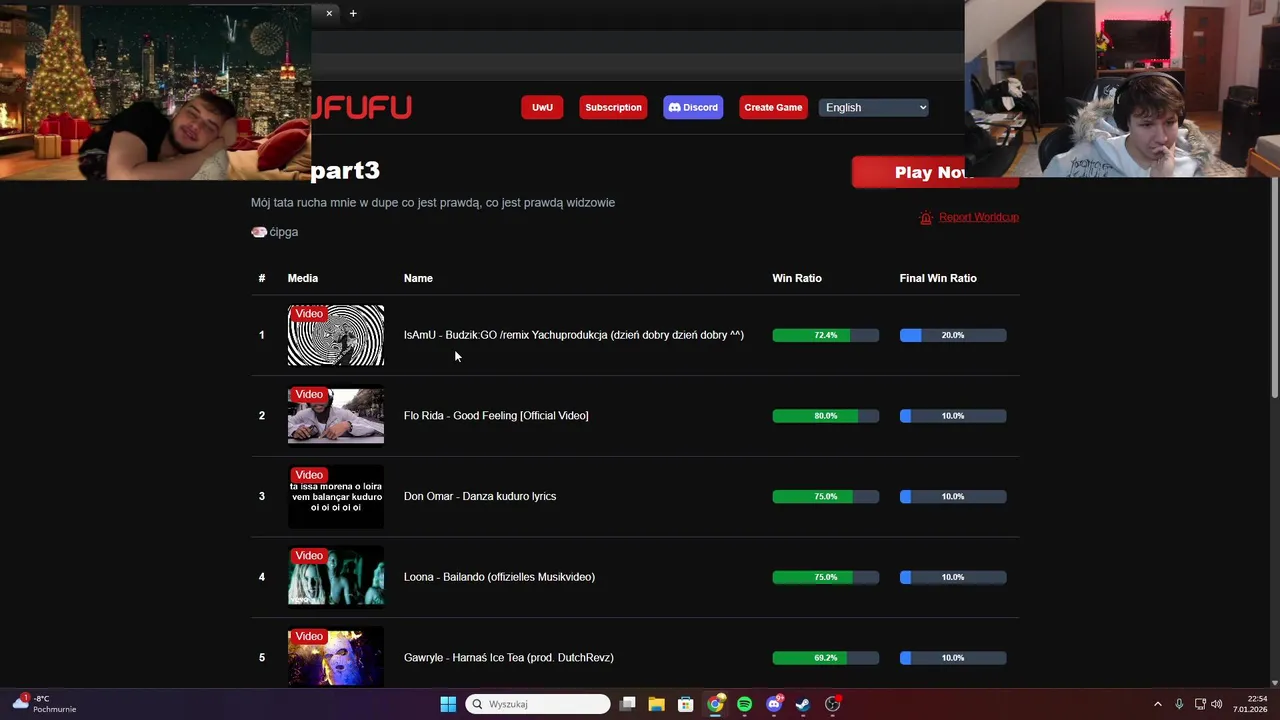The width and height of the screenshot is (1280, 720).
Task: Launch File Explorer from the taskbar
Action: tap(656, 704)
